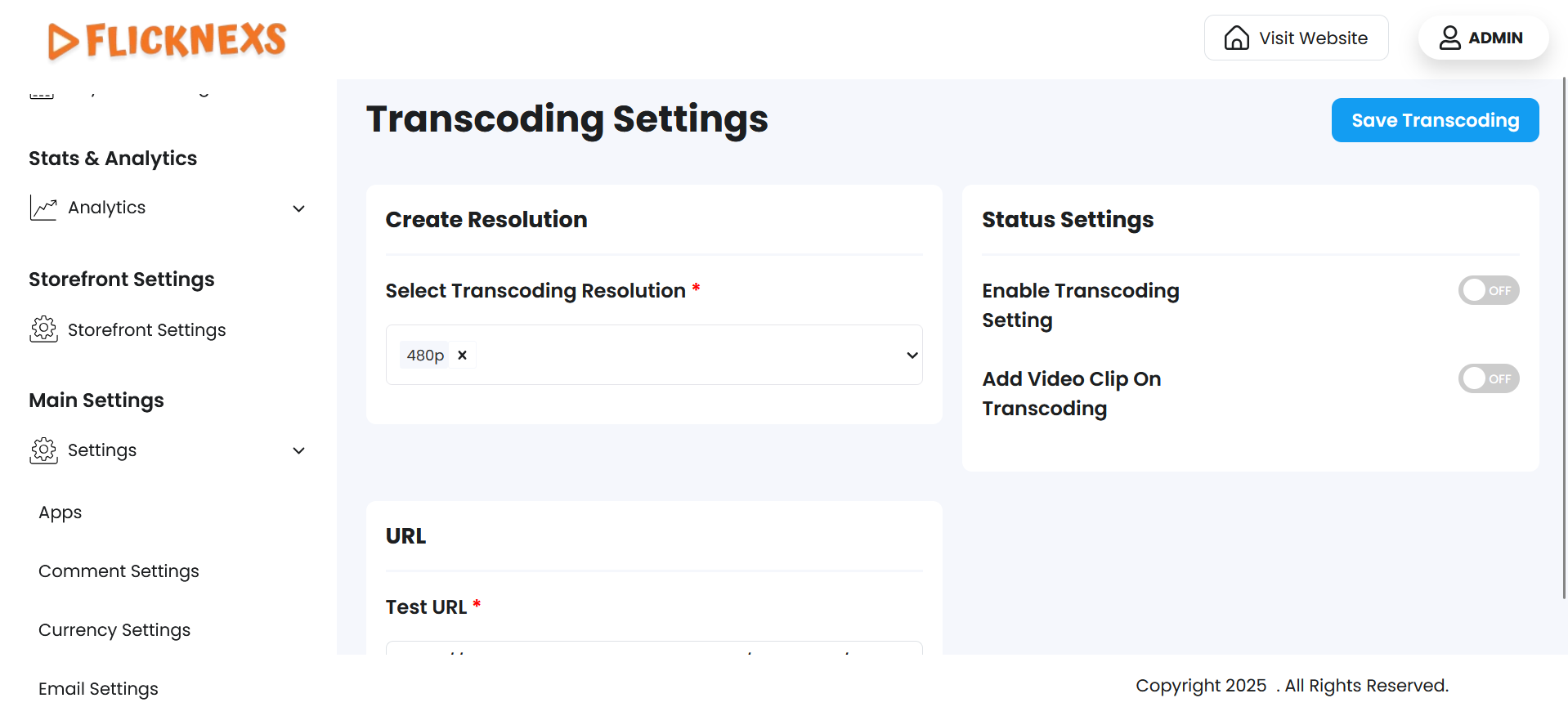Expand the Analytics sidebar menu
This screenshot has width=1568, height=716.
pos(299,208)
